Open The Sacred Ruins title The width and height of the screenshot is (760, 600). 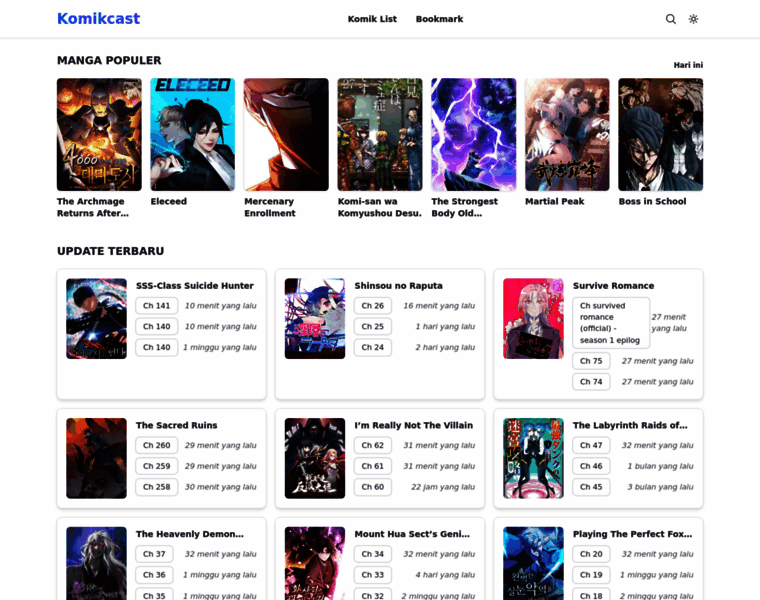coord(176,425)
